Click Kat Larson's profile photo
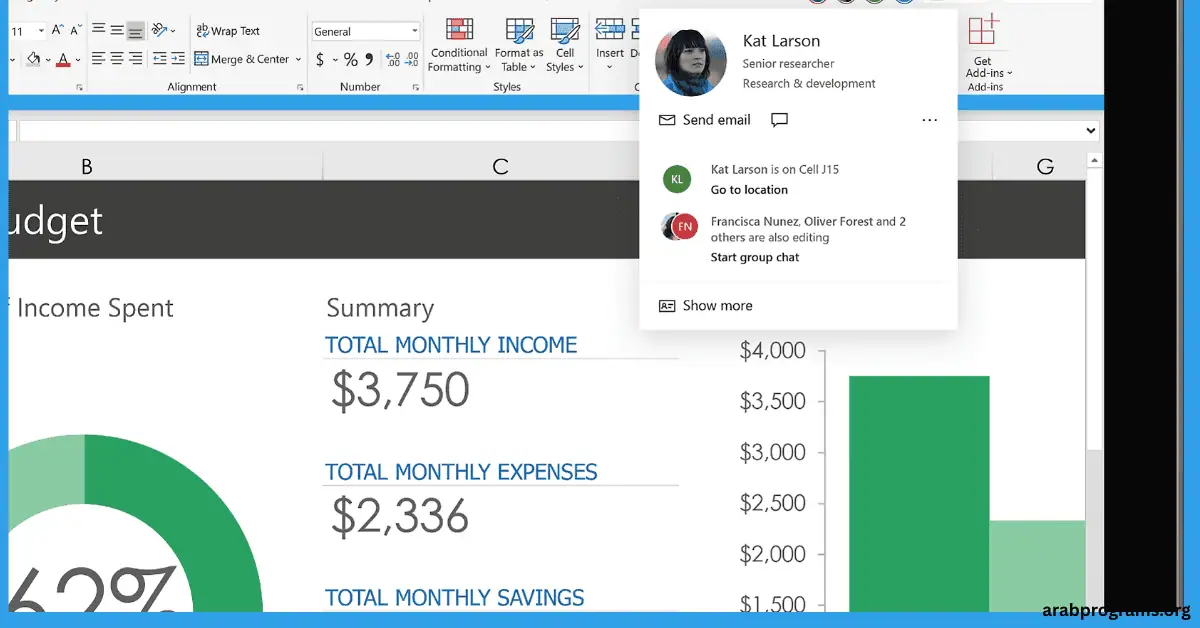This screenshot has height=628, width=1200. (691, 61)
